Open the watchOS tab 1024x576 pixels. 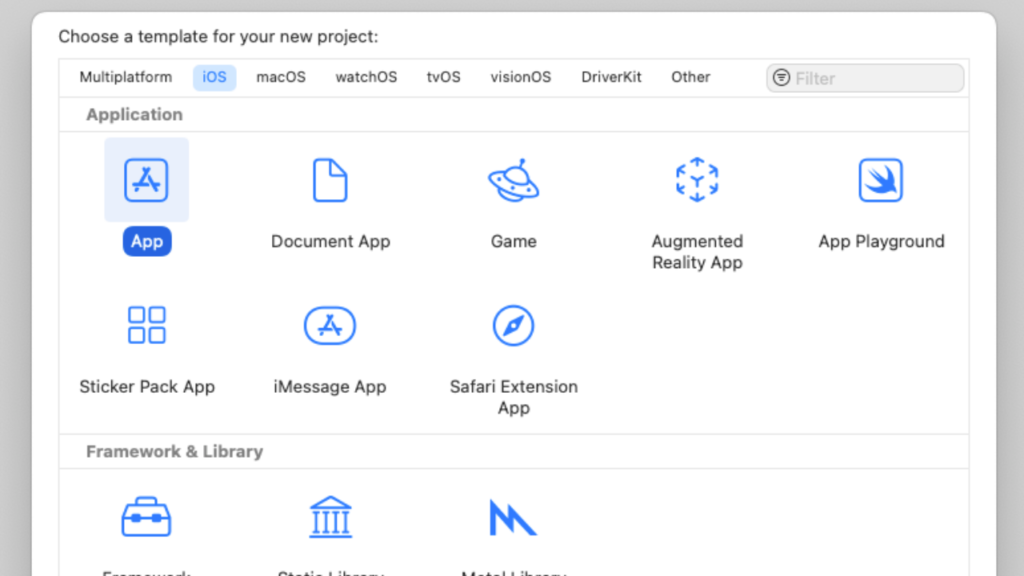pyautogui.click(x=366, y=77)
